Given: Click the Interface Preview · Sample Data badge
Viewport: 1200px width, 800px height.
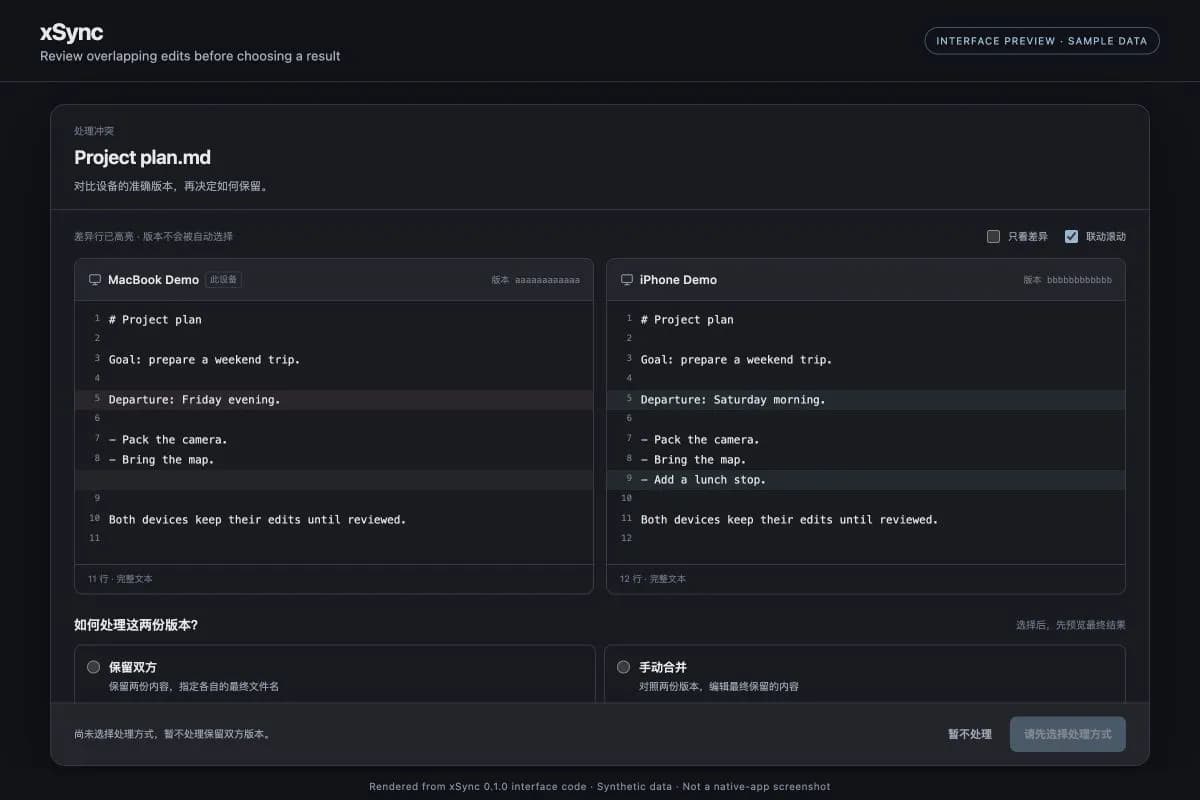Looking at the screenshot, I should [x=1042, y=41].
